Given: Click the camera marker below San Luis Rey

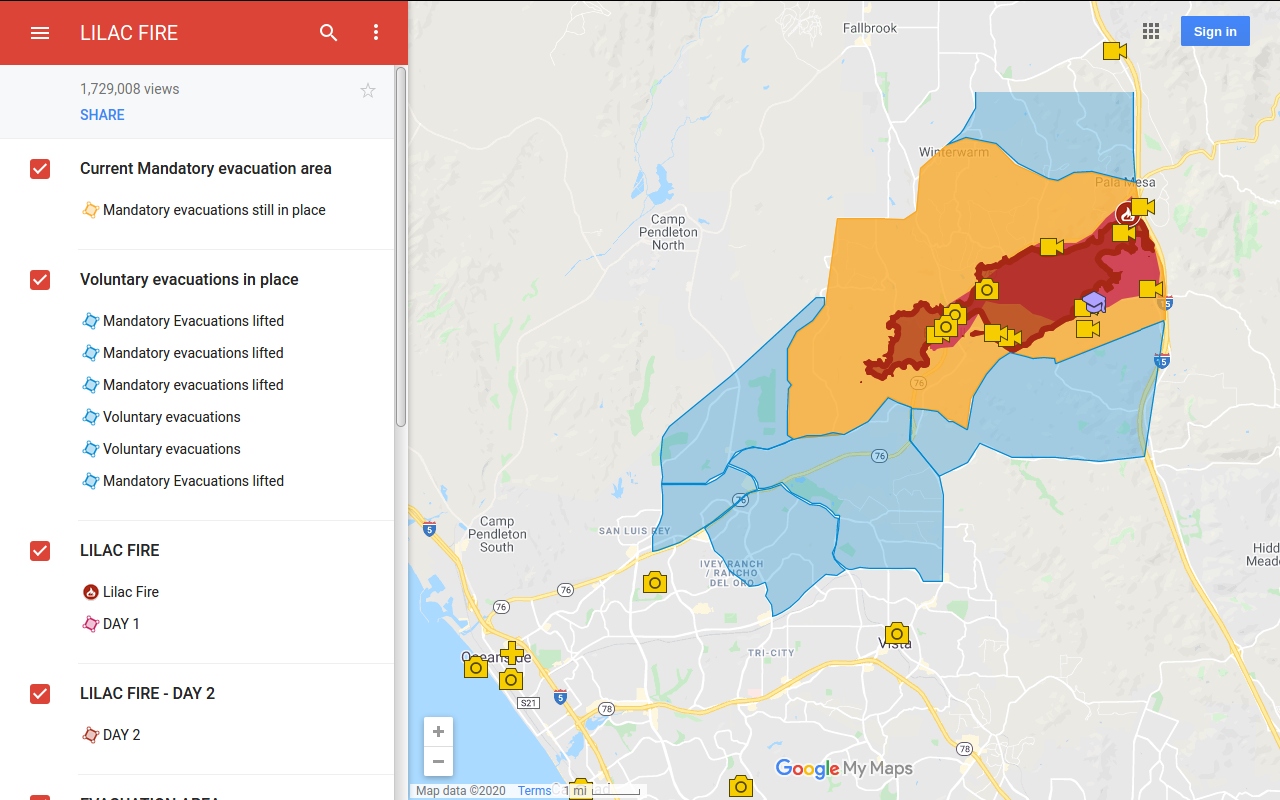Looking at the screenshot, I should click(655, 582).
